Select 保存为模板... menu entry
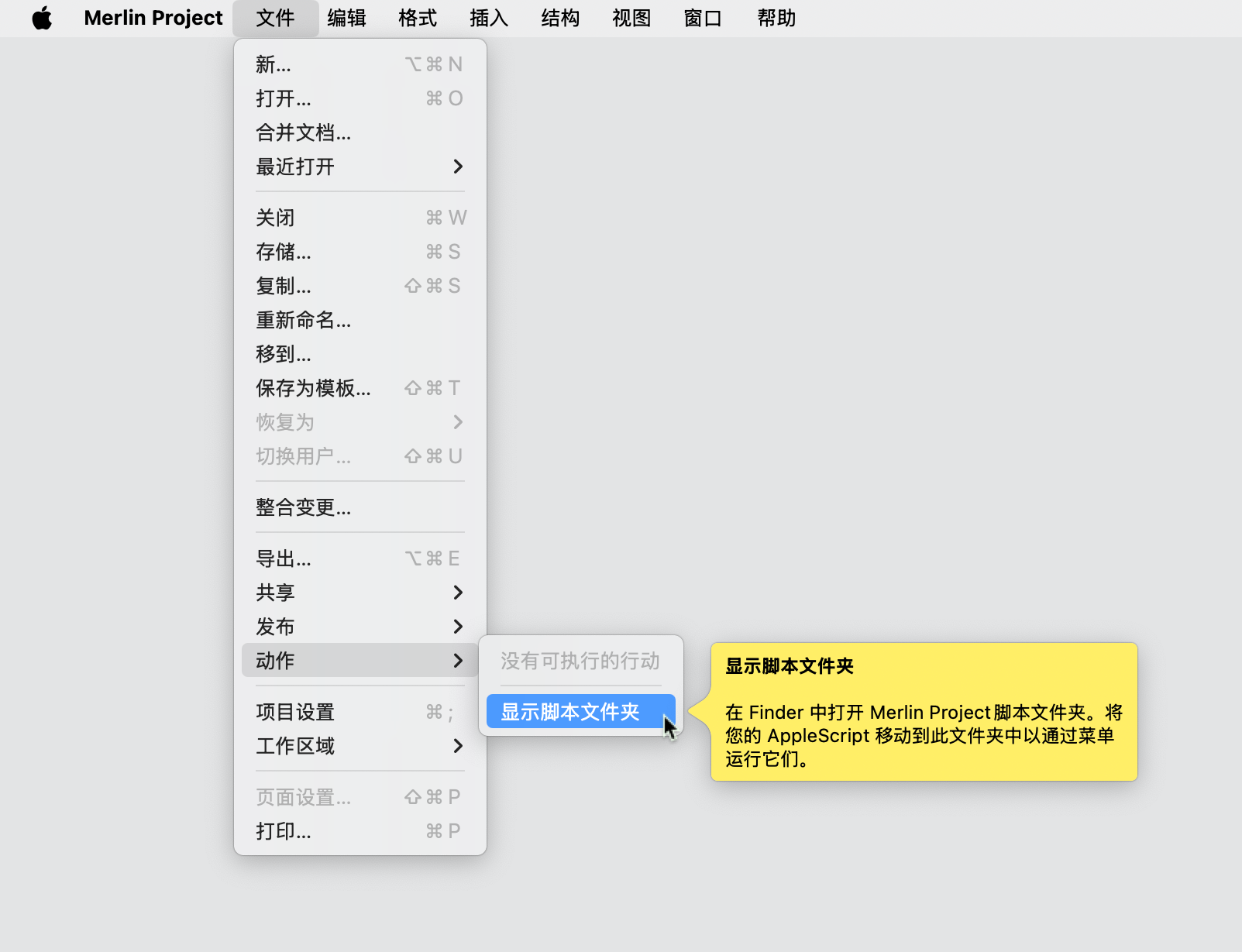This screenshot has height=952, width=1242. click(x=360, y=388)
